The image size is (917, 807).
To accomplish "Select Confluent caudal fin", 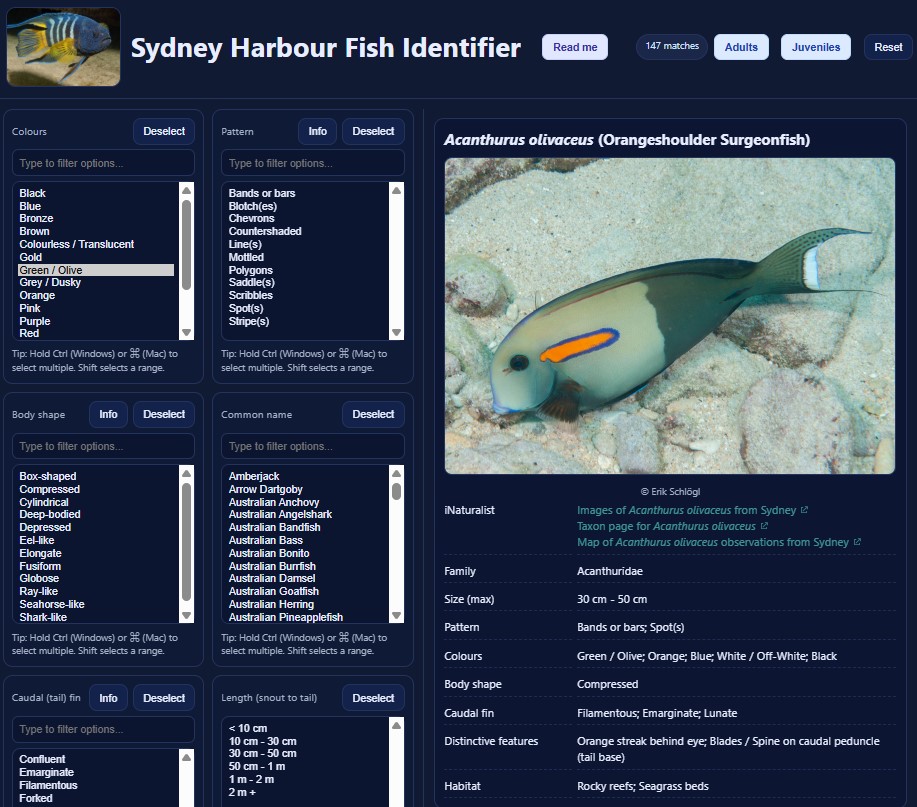I will pyautogui.click(x=96, y=759).
